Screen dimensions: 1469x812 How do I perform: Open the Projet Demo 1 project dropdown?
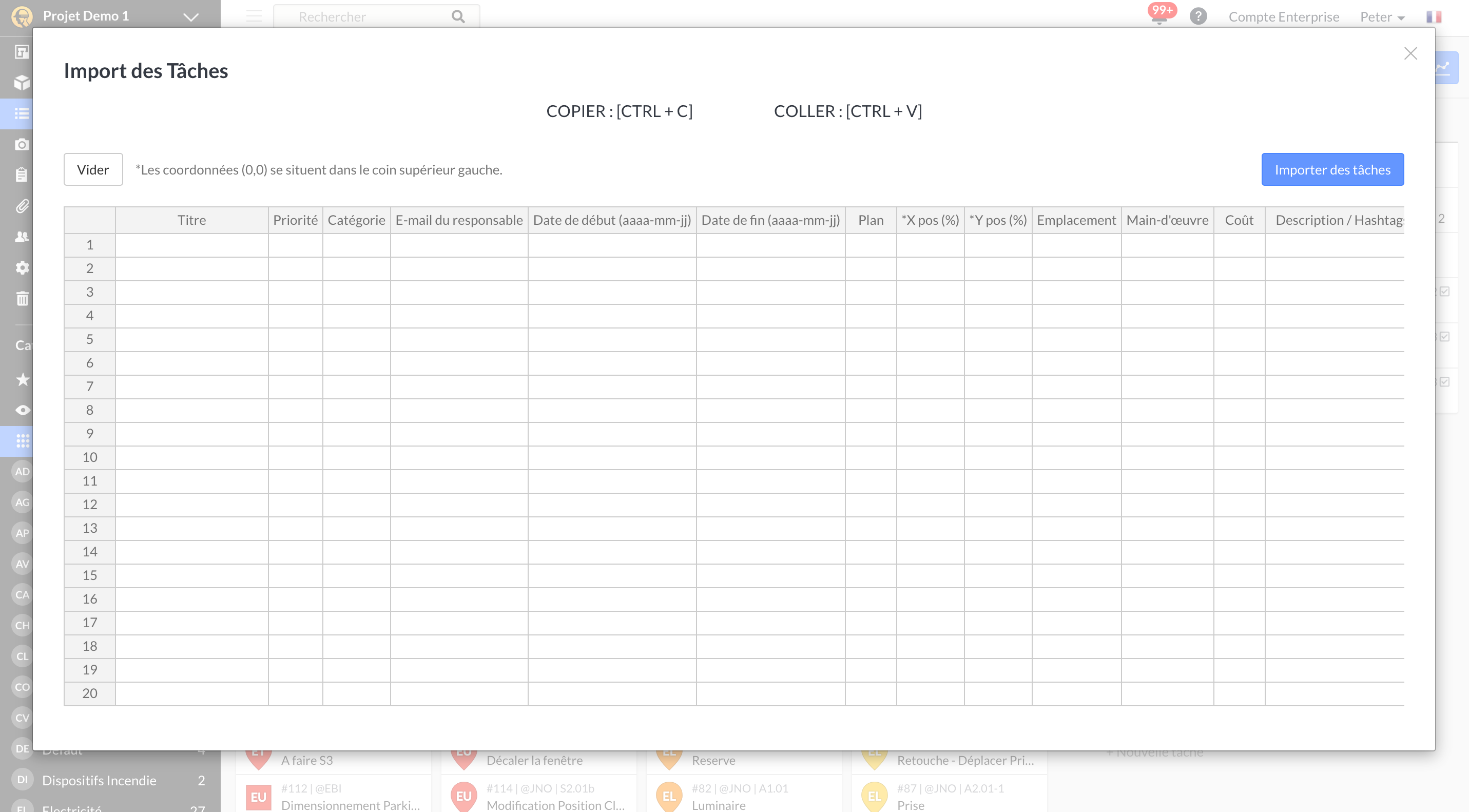[190, 16]
